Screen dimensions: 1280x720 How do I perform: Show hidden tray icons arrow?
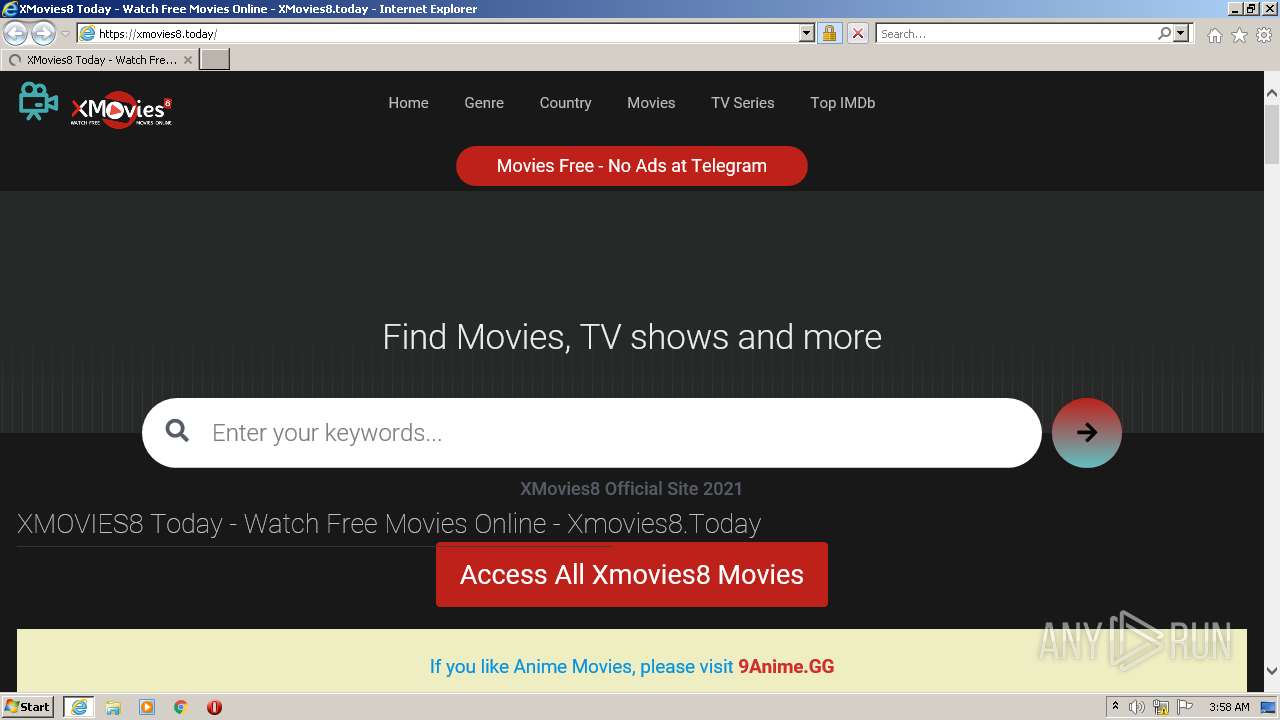[x=1115, y=707]
